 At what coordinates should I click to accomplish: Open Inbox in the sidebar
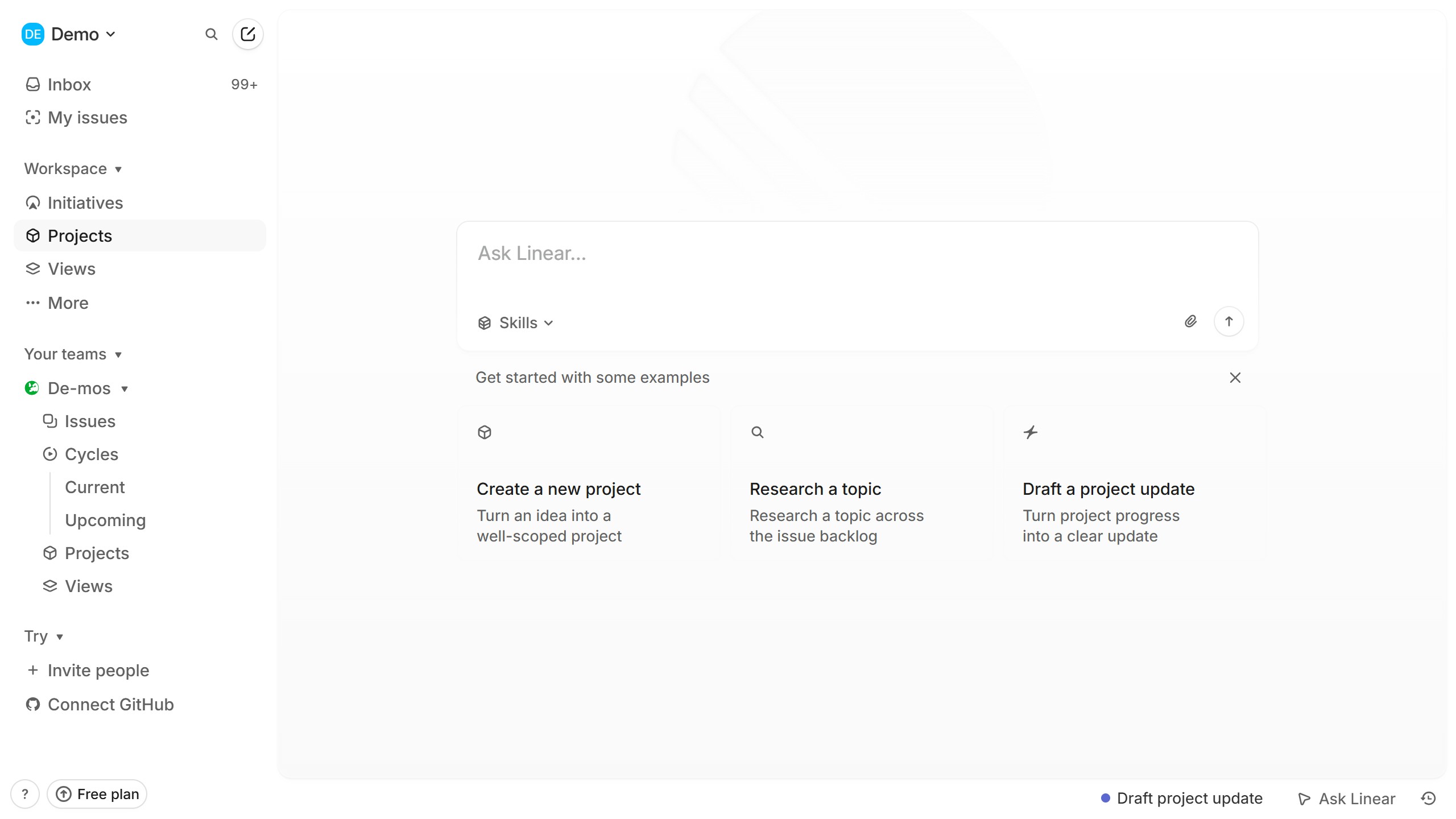click(140, 84)
